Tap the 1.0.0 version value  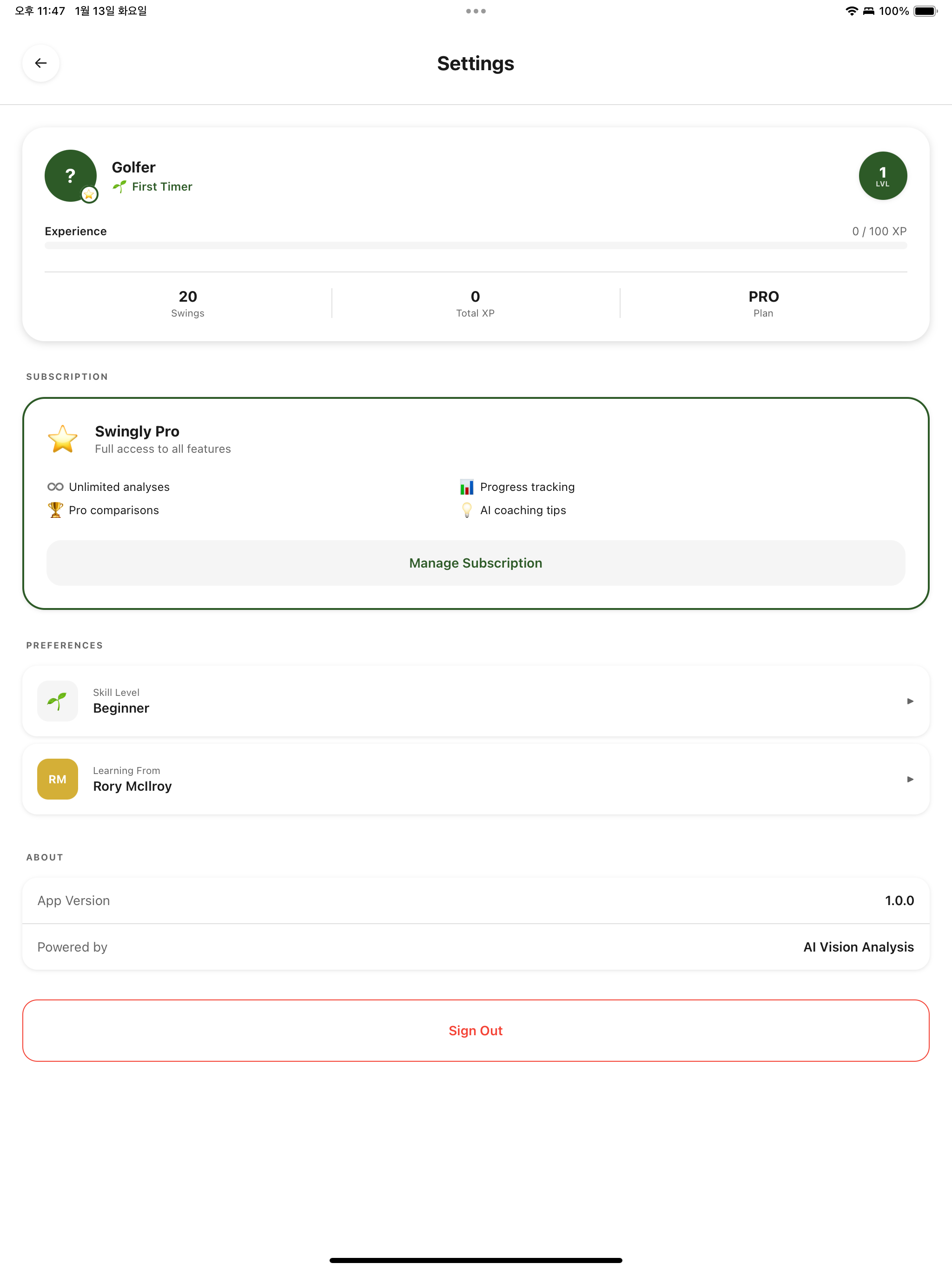point(899,900)
